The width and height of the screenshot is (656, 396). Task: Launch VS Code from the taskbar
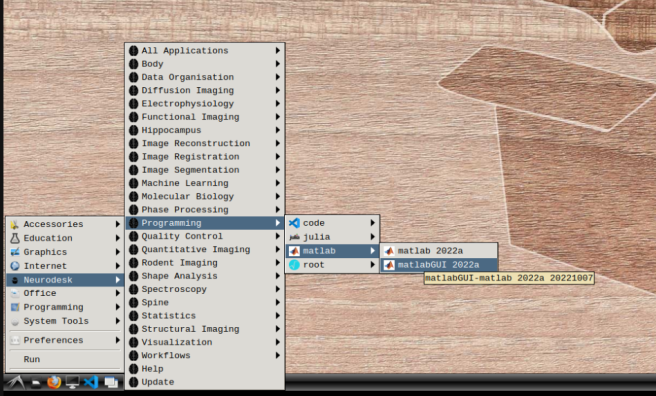tap(91, 382)
